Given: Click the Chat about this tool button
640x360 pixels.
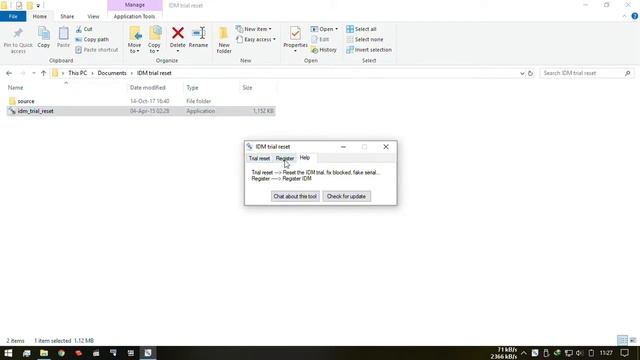Looking at the screenshot, I should click(x=295, y=196).
